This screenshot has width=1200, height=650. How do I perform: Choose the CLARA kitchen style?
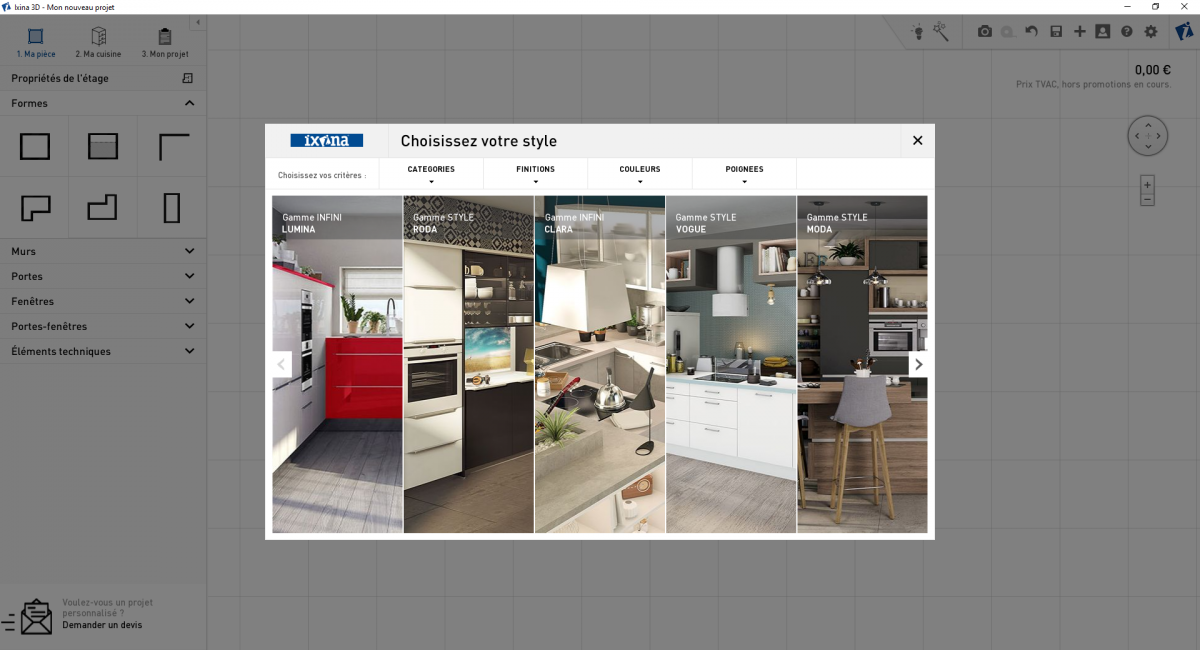coord(600,364)
